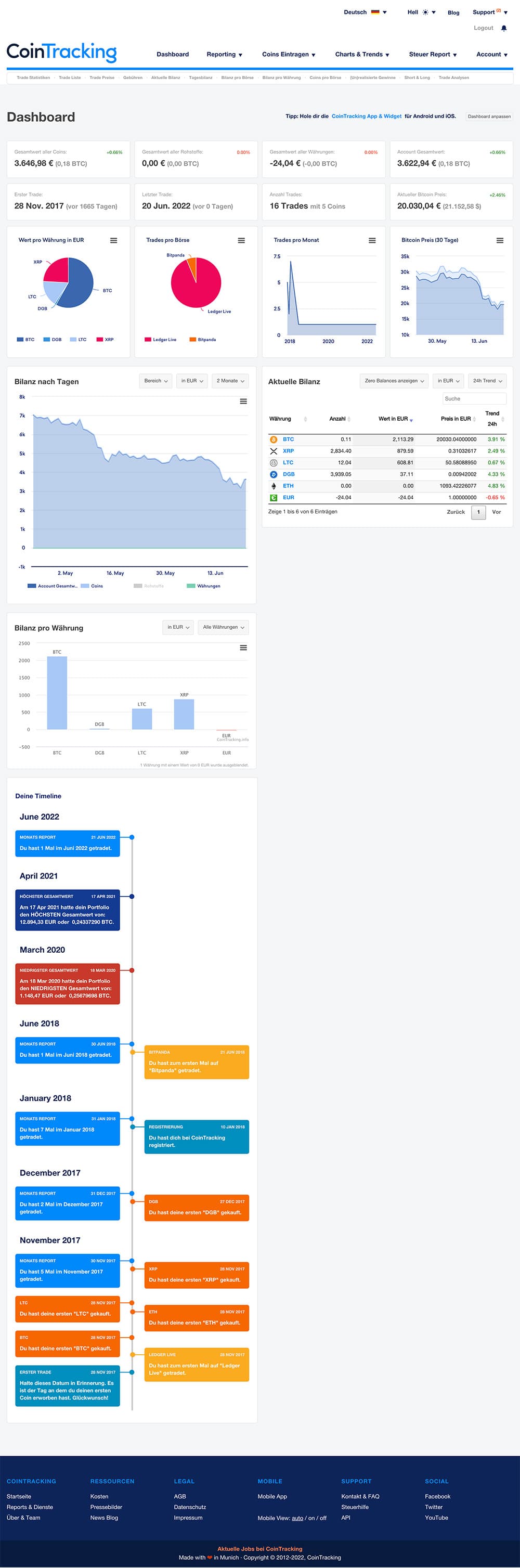This screenshot has width=520, height=1568.
Task: Click the LTC coin icon in balance table
Action: click(274, 463)
